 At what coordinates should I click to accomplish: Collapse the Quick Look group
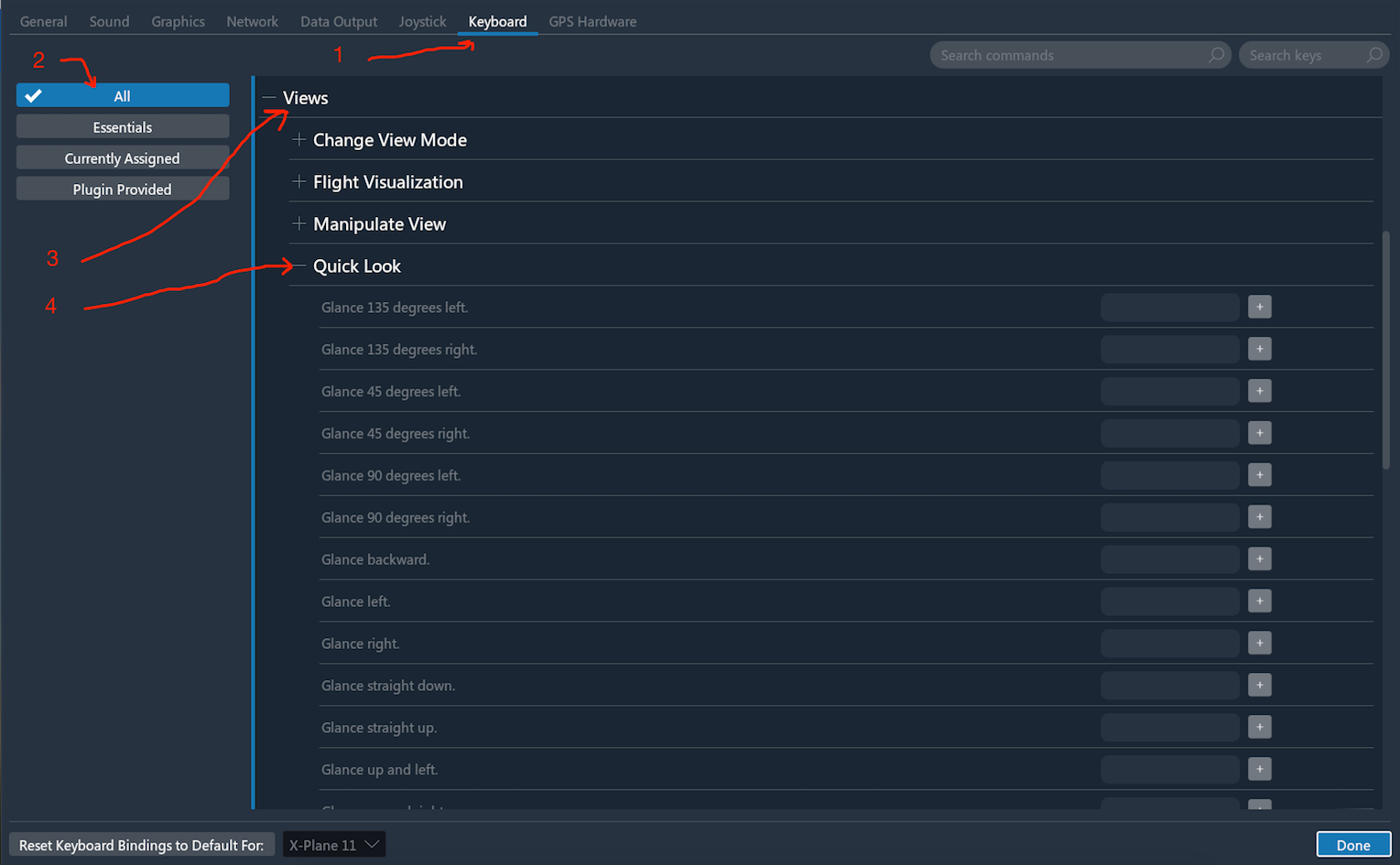click(298, 265)
